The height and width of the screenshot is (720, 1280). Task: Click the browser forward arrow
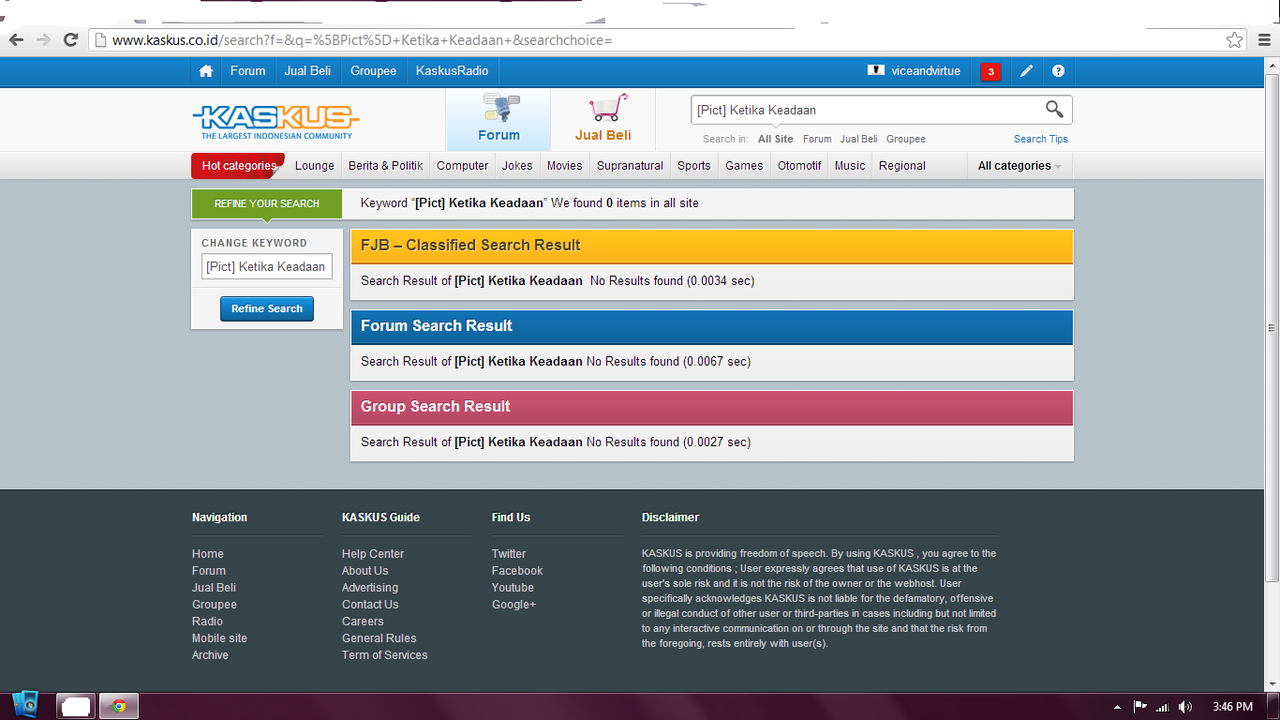coord(43,40)
